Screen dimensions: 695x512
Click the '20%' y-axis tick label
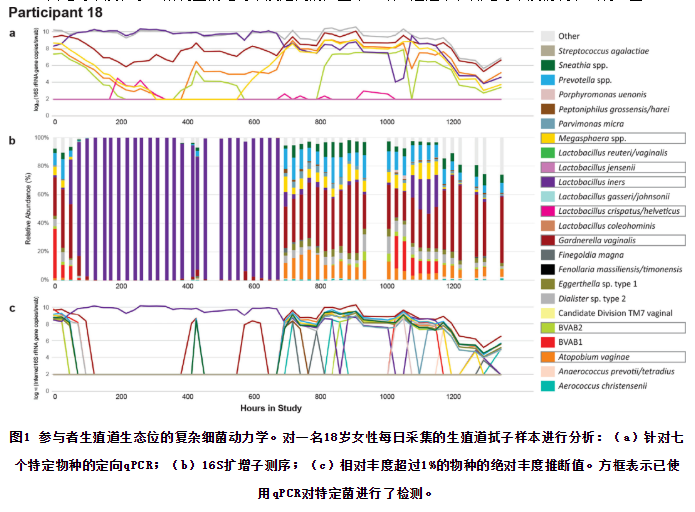[x=43, y=251]
